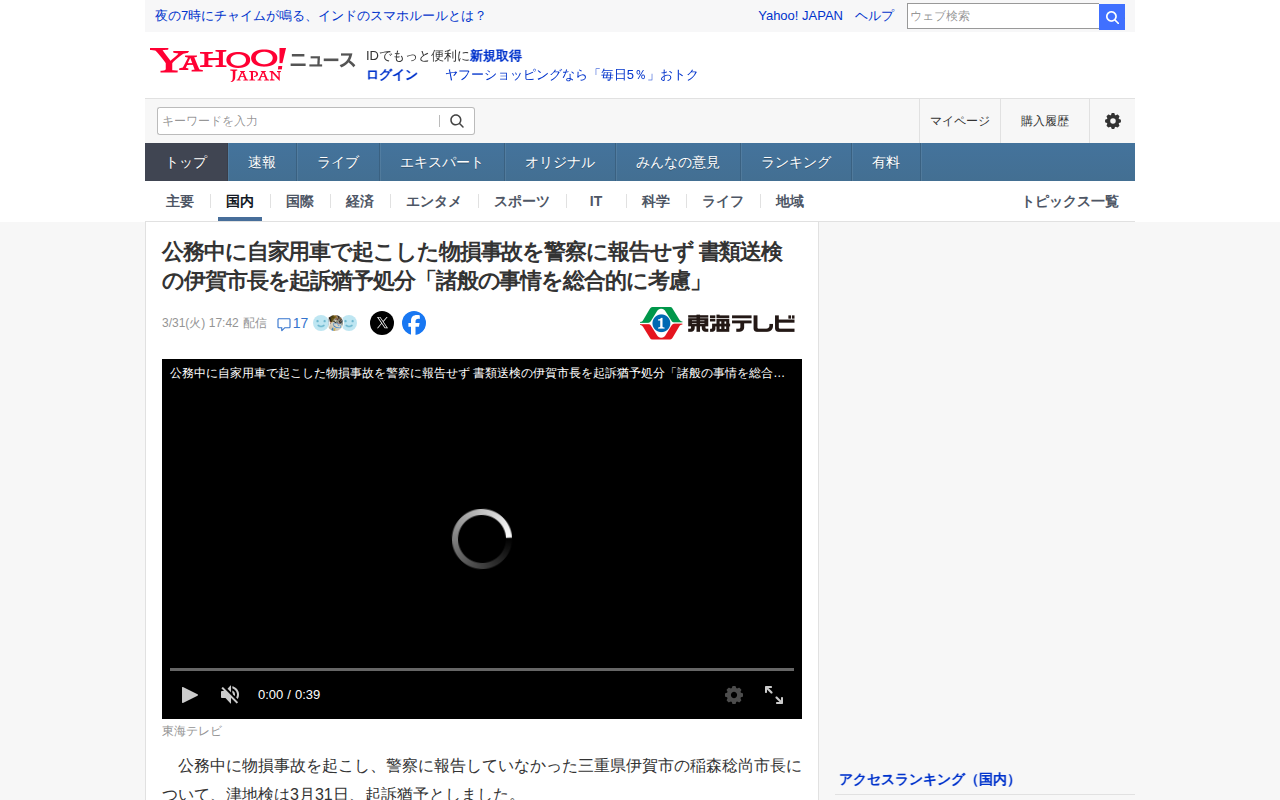Click the Tokai TV logo
Image resolution: width=1280 pixels, height=800 pixels.
tap(717, 323)
